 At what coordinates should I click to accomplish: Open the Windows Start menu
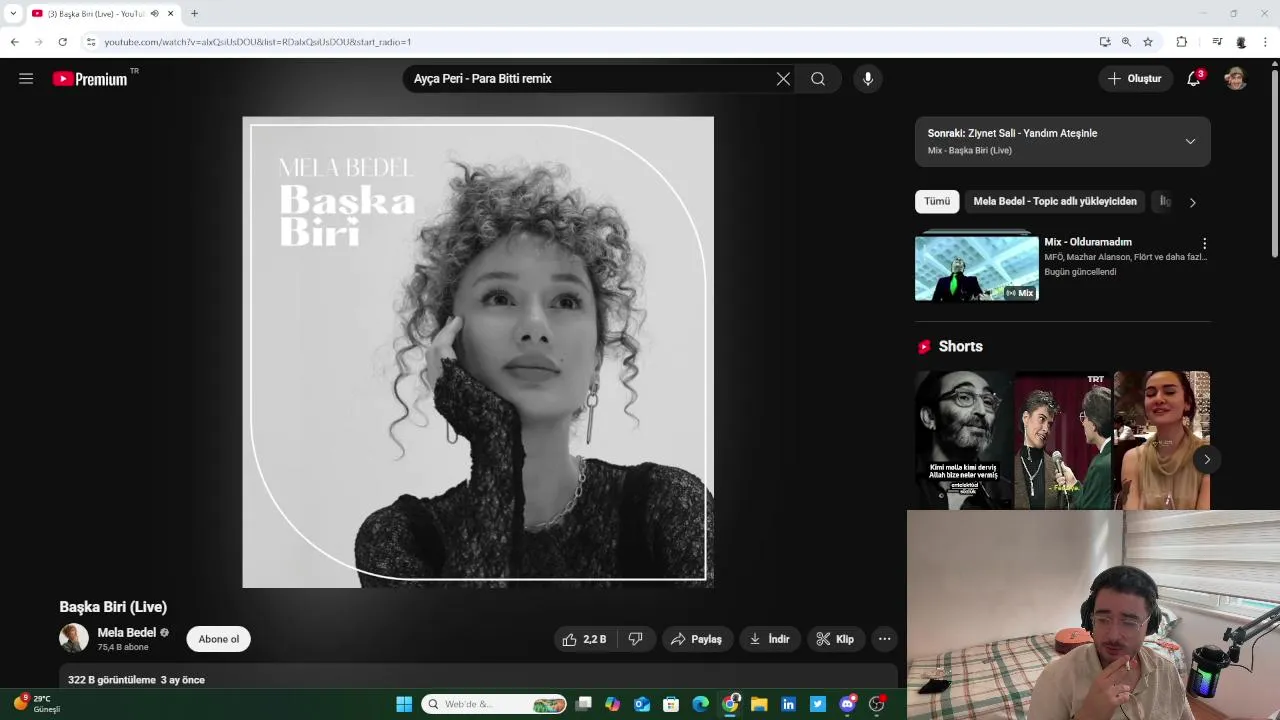click(404, 704)
